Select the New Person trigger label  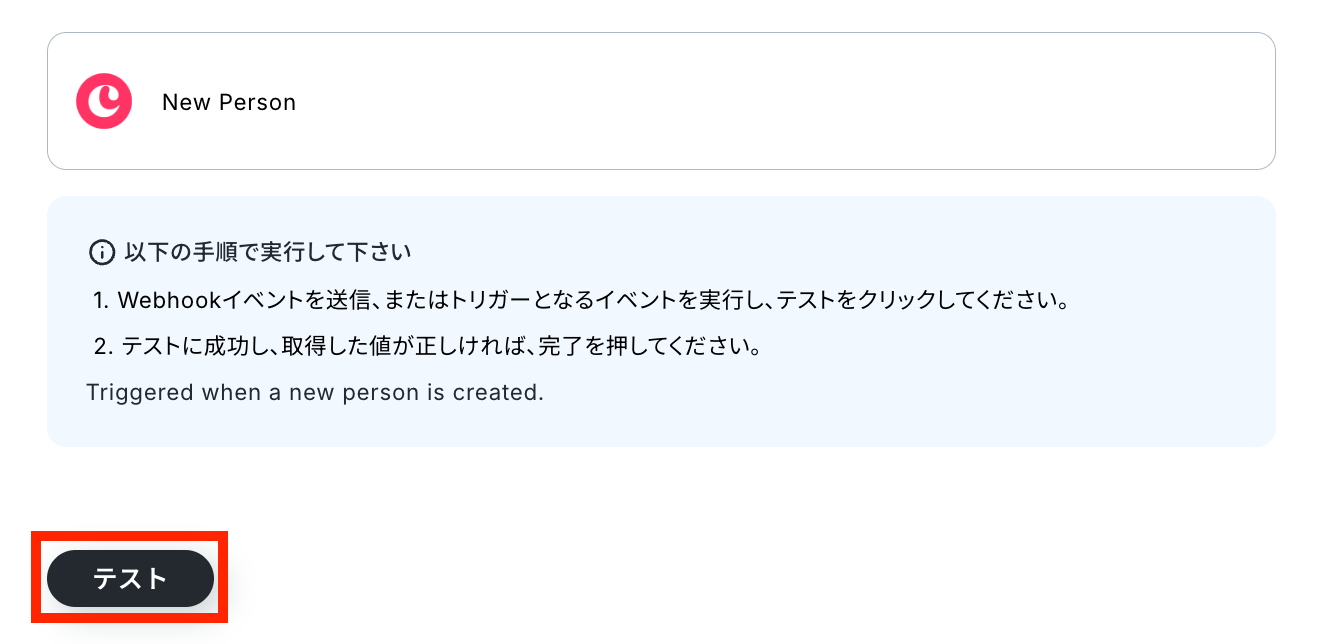[229, 102]
